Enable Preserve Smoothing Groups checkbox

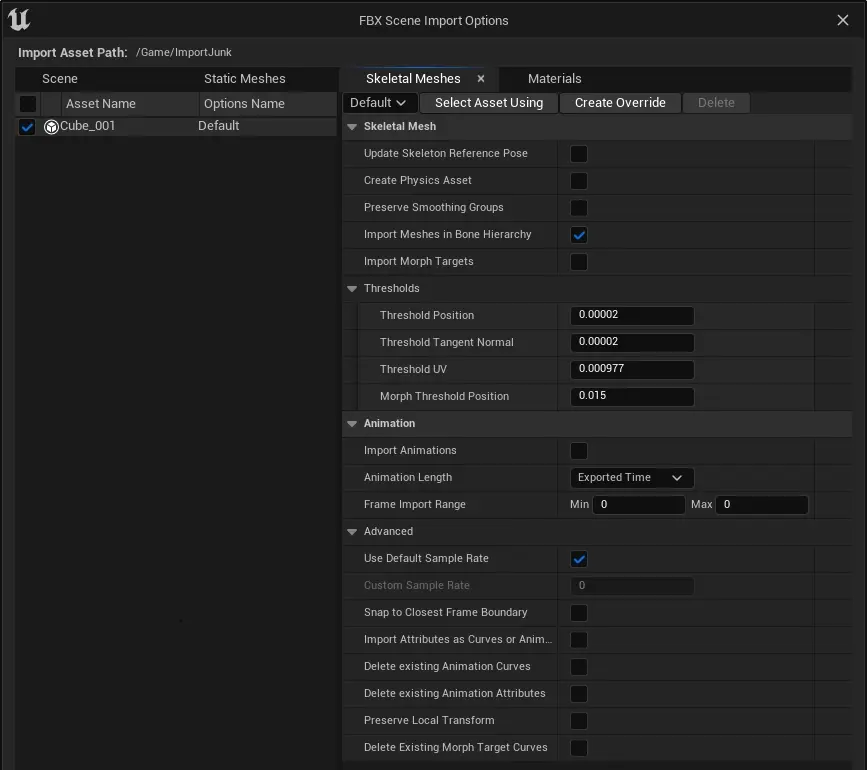click(x=578, y=208)
